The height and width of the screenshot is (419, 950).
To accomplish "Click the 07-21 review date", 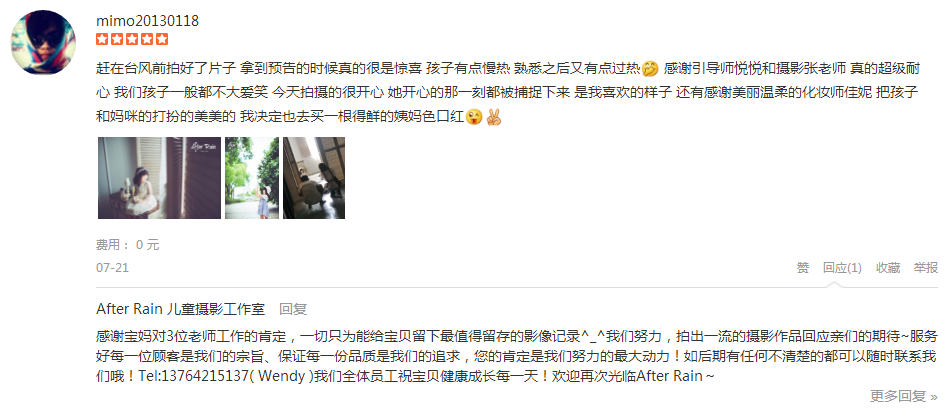I will point(112,268).
